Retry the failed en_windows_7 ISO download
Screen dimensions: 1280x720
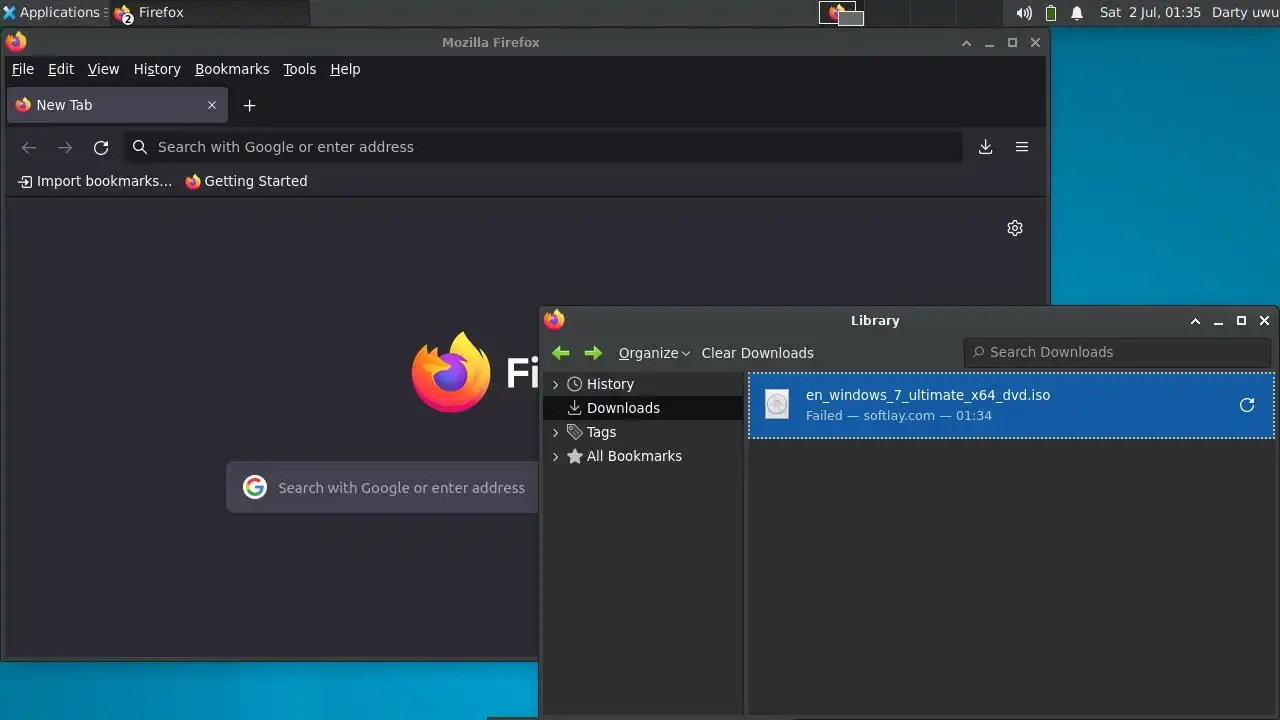[1247, 405]
